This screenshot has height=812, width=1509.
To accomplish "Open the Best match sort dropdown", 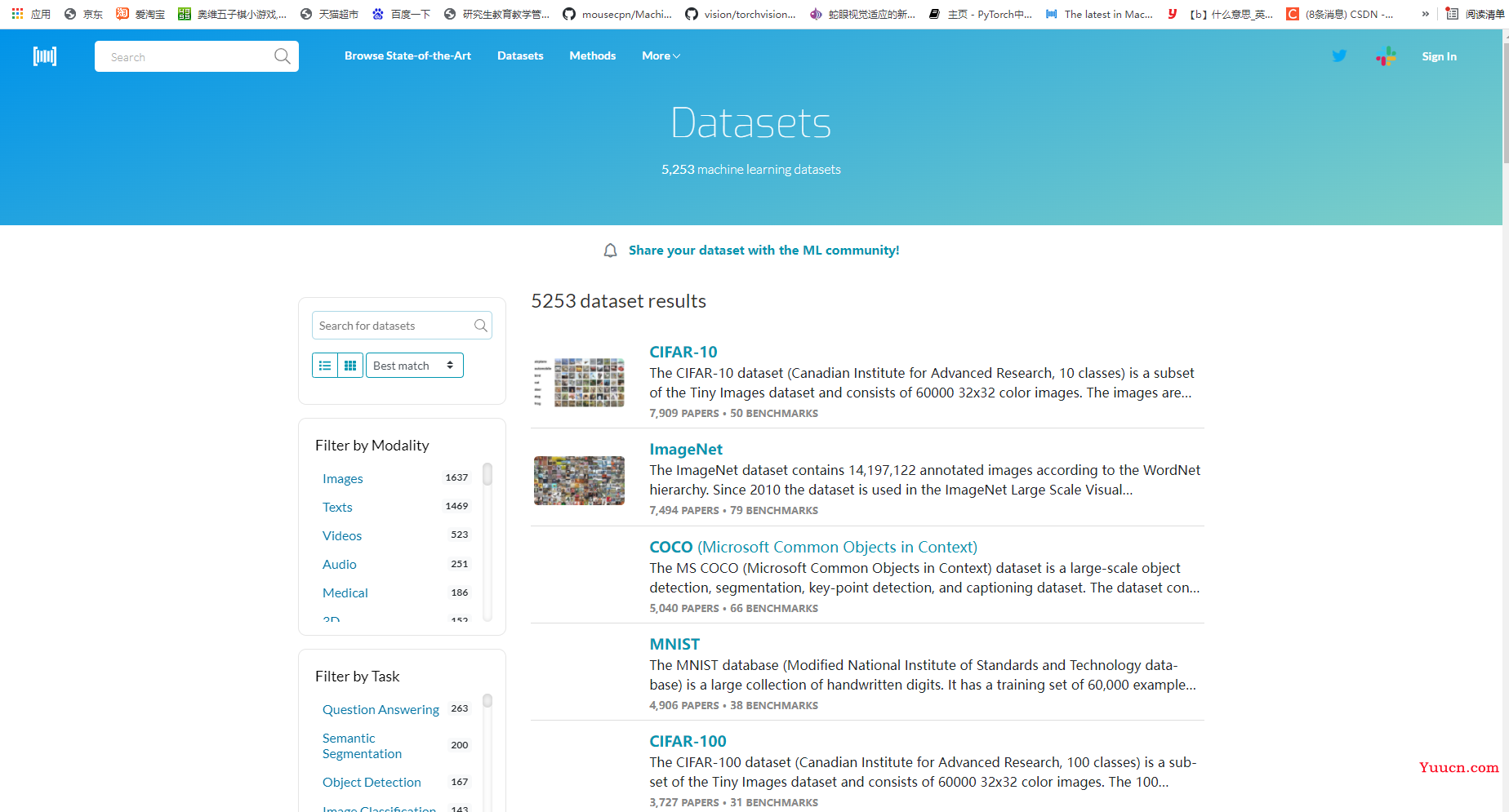I will pyautogui.click(x=415, y=366).
